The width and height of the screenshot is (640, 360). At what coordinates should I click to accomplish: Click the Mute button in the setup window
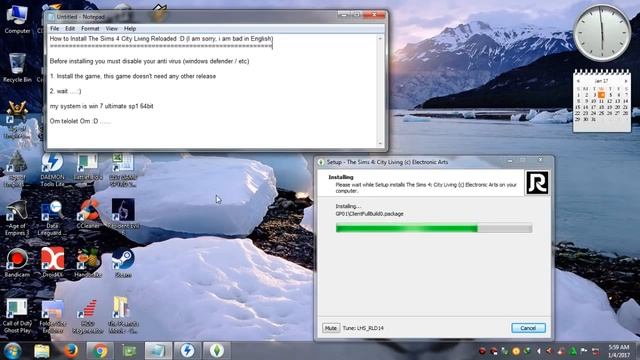click(331, 328)
